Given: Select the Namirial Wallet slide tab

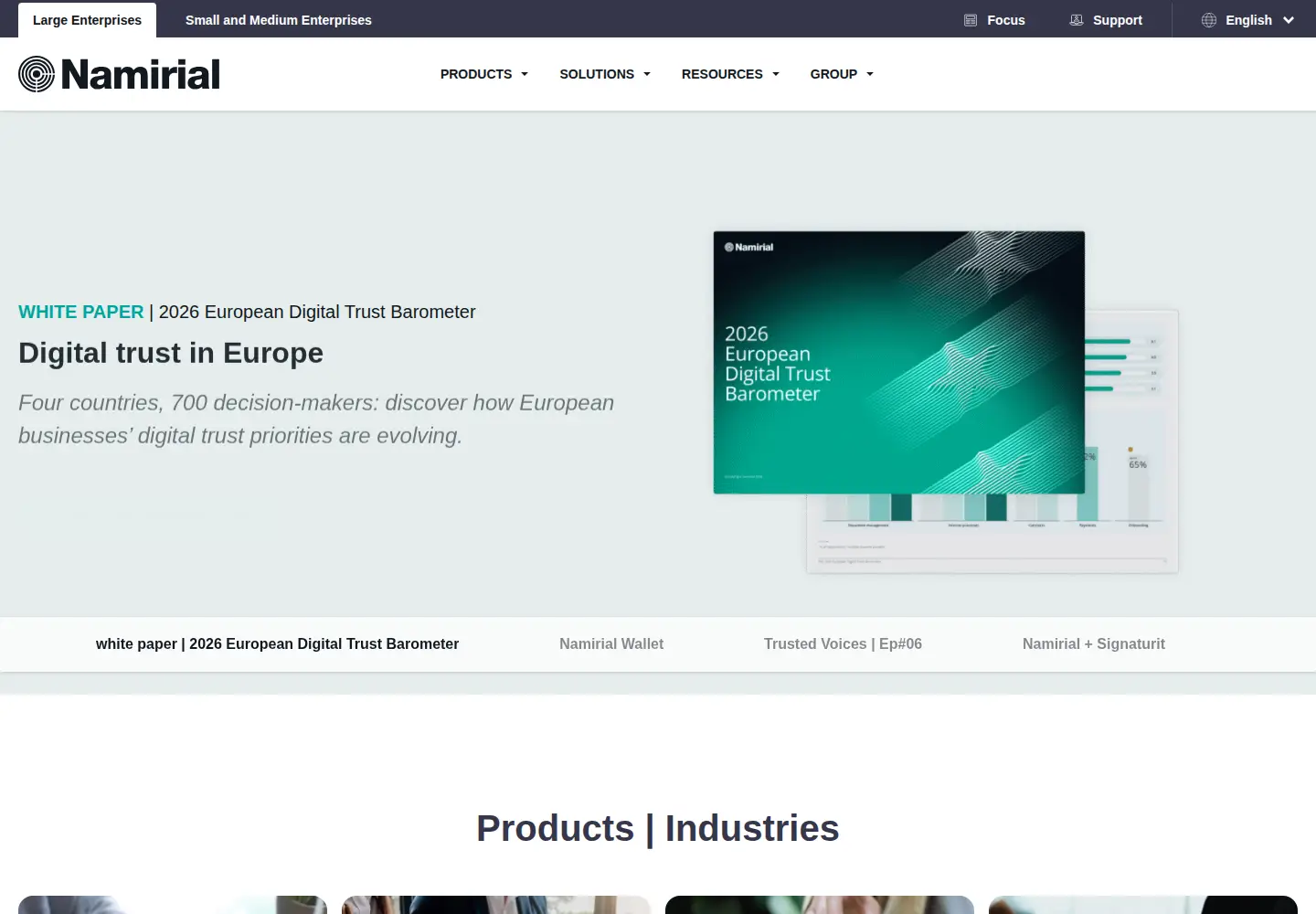Looking at the screenshot, I should pyautogui.click(x=611, y=643).
